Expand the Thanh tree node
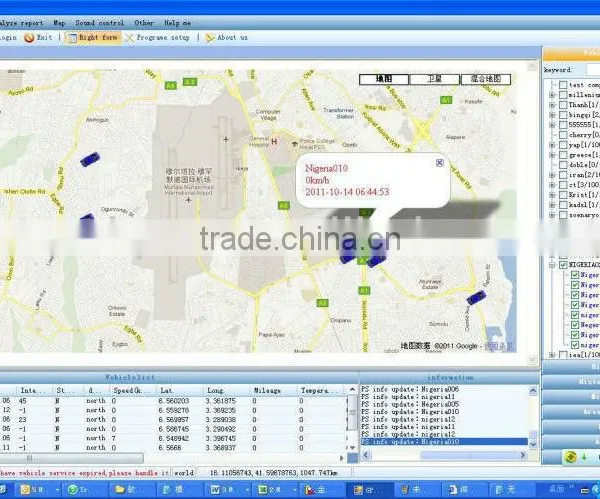 [x=552, y=104]
